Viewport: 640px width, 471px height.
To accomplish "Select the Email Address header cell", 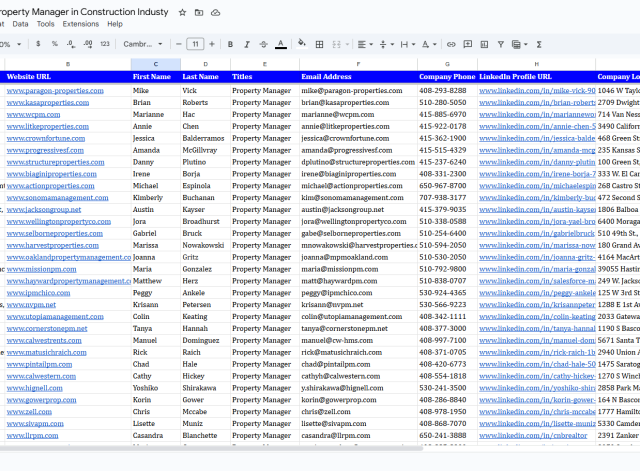I will [x=358, y=77].
